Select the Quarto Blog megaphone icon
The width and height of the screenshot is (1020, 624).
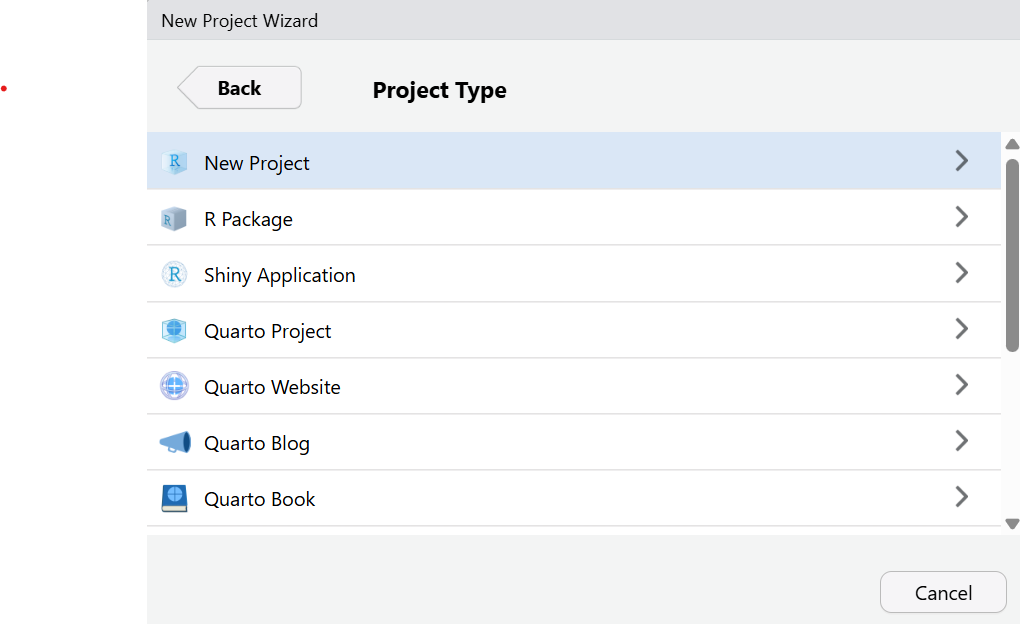(x=174, y=442)
